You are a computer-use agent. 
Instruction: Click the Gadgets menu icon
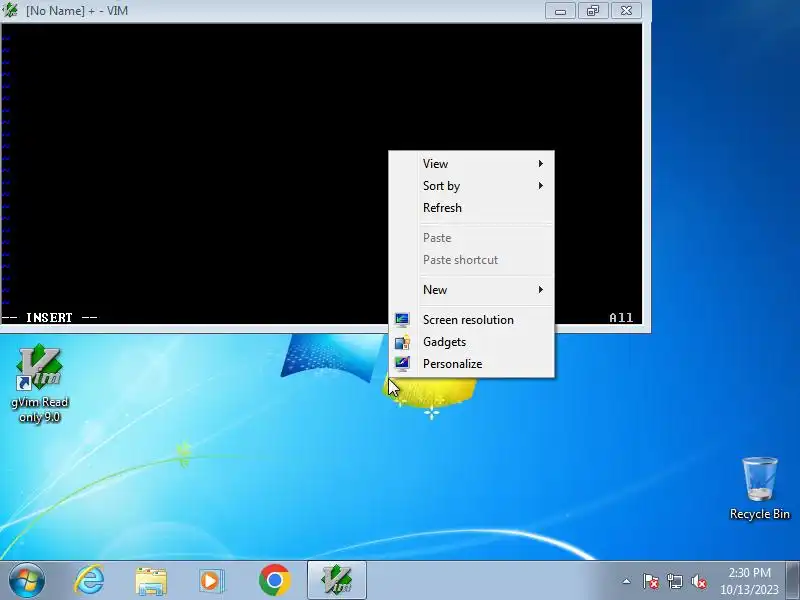(x=402, y=342)
